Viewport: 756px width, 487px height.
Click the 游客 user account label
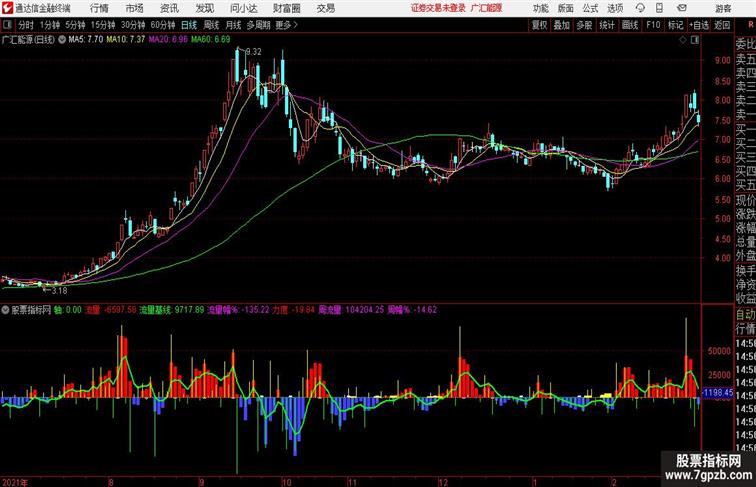(x=723, y=8)
